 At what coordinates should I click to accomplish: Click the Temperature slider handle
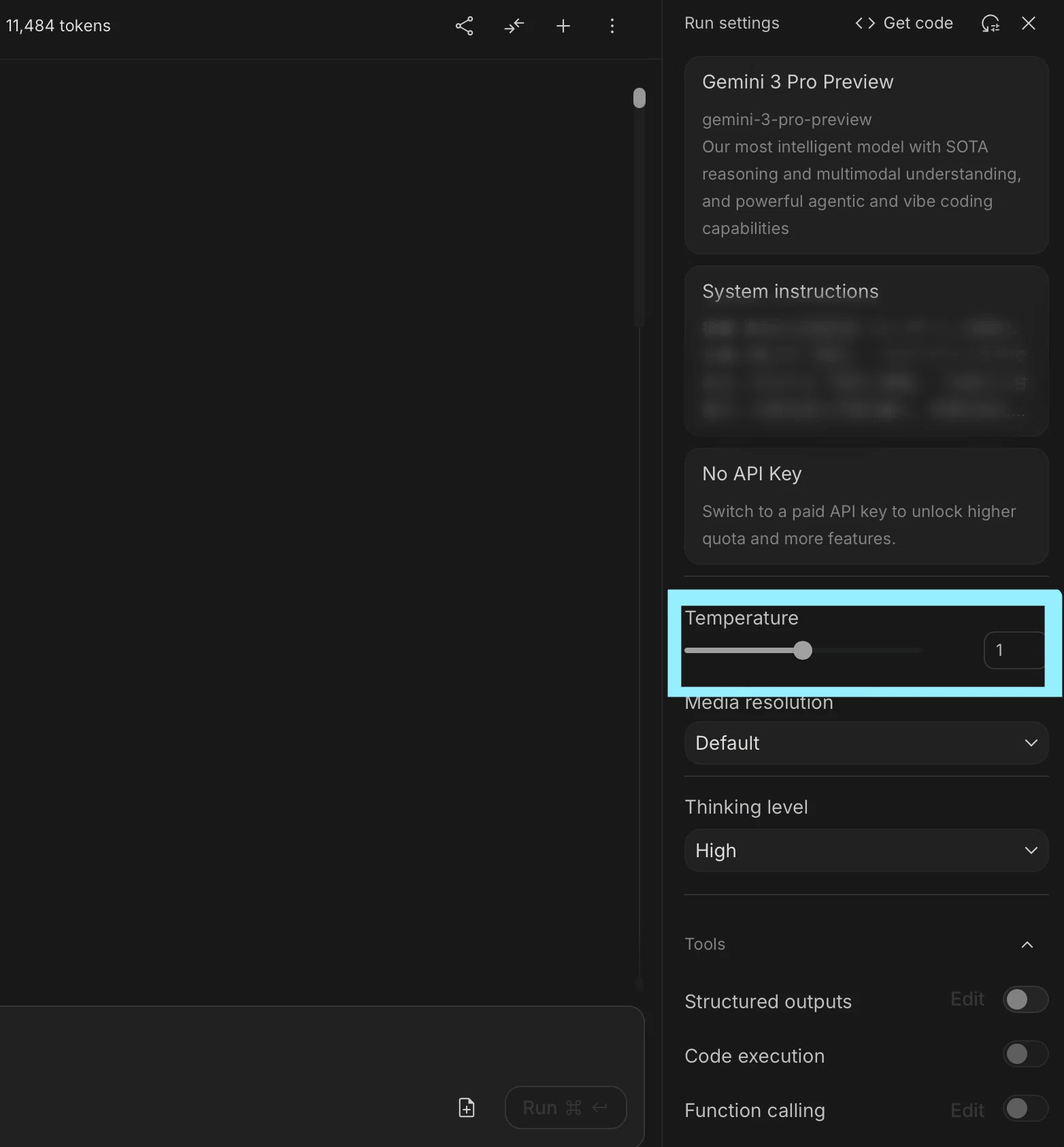803,650
